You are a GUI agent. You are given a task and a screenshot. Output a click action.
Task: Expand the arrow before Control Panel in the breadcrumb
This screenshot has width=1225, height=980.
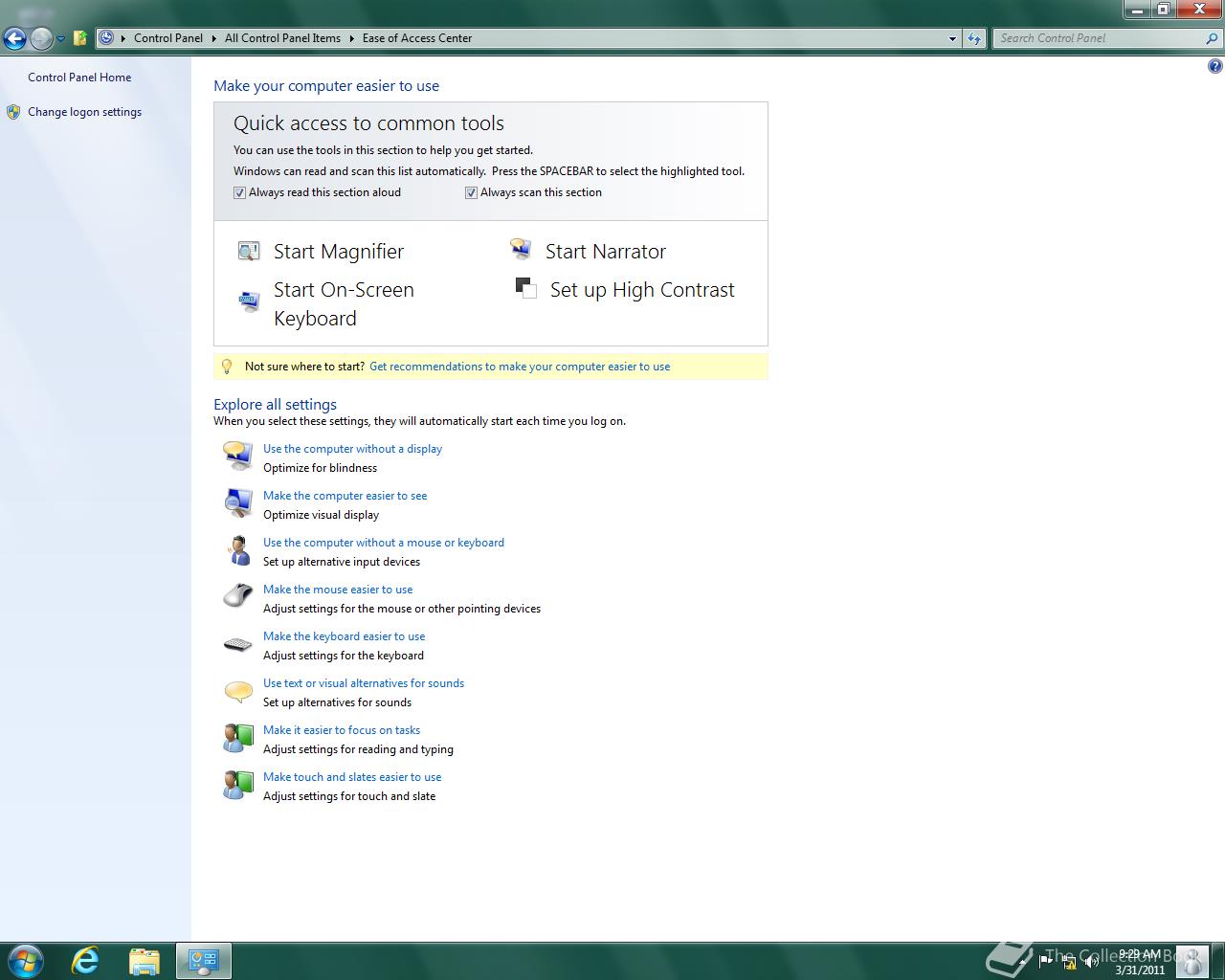coord(122,38)
